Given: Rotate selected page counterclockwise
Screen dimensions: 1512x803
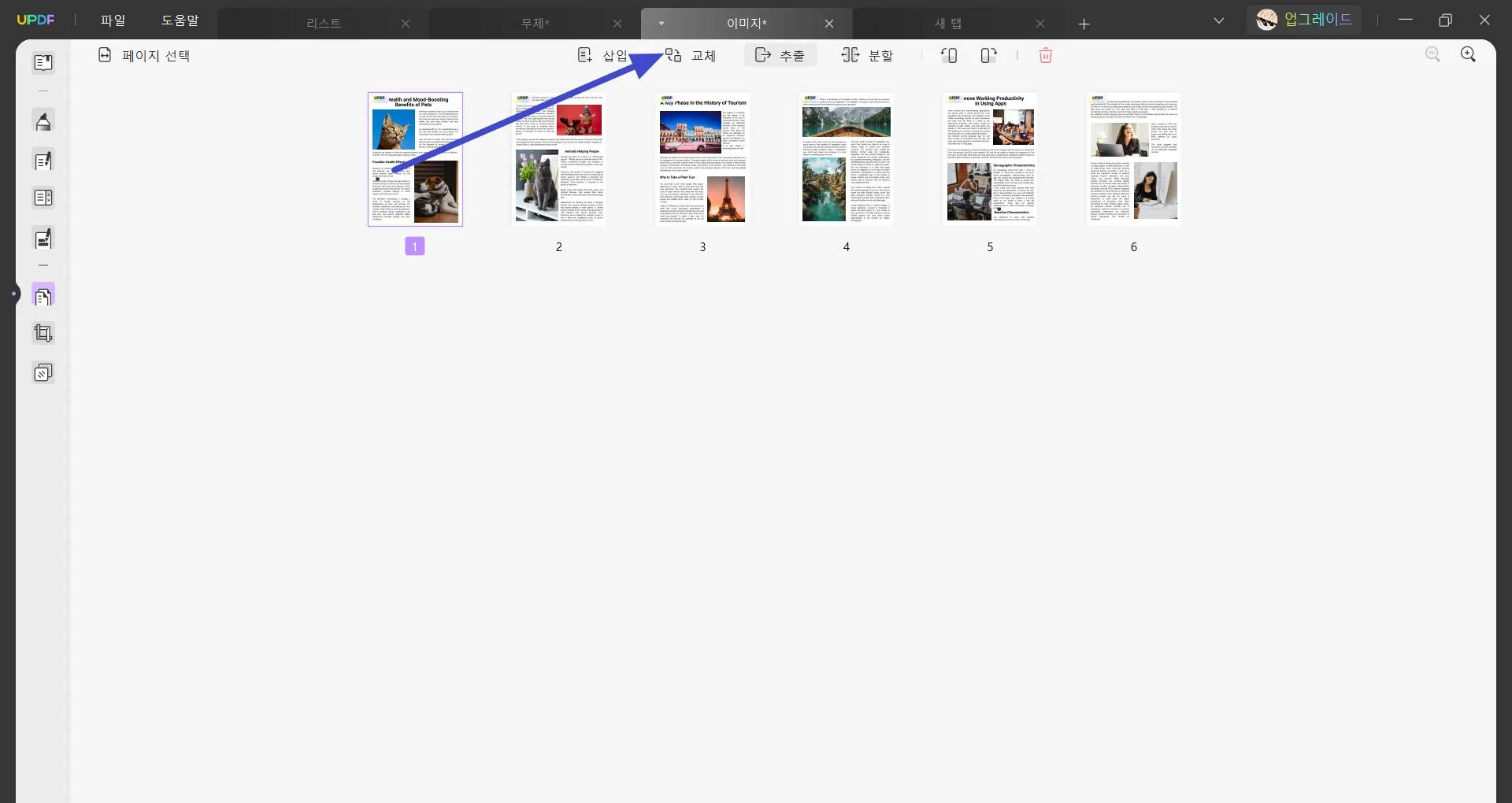Looking at the screenshot, I should tap(949, 55).
